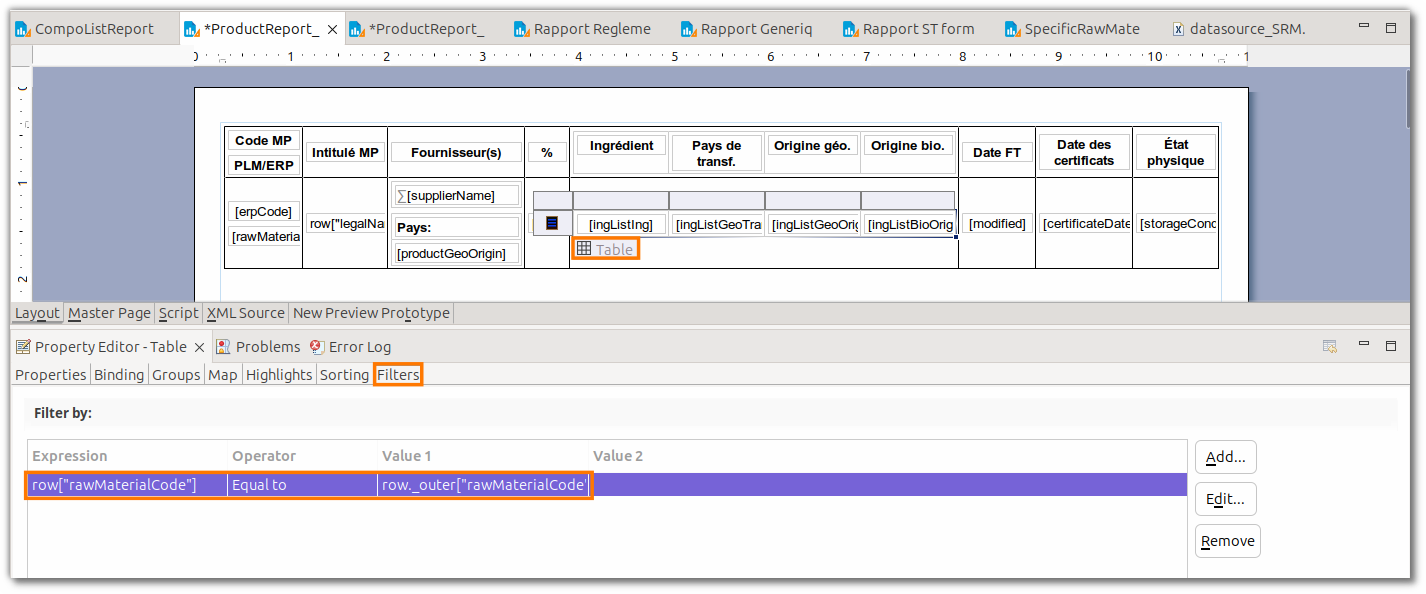
Task: Select the [erpCode] data item
Action: [264, 212]
